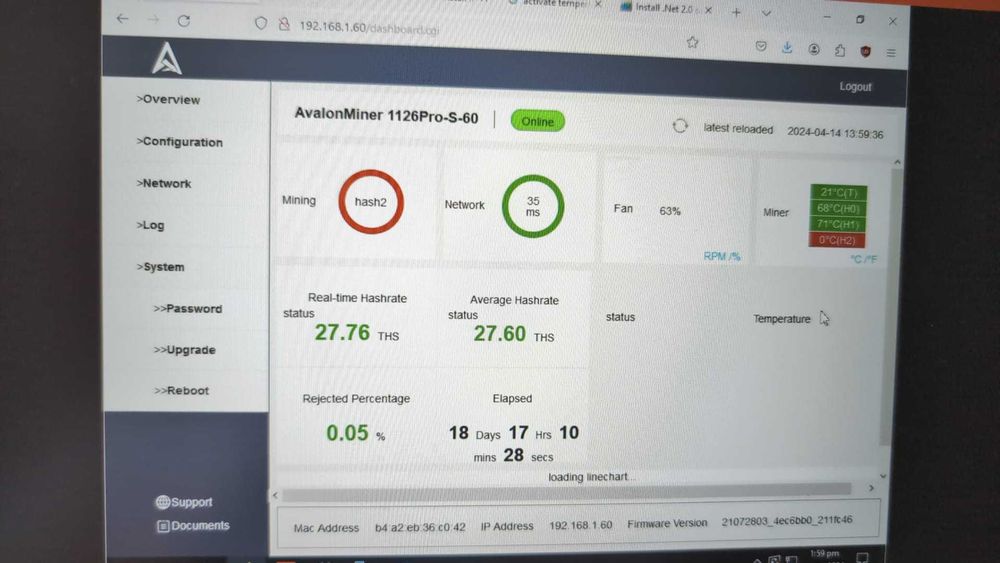Screen dimensions: 1000x563
Task: Click the latest reloaded timestamp 2024-04-14
Action: pos(835,133)
